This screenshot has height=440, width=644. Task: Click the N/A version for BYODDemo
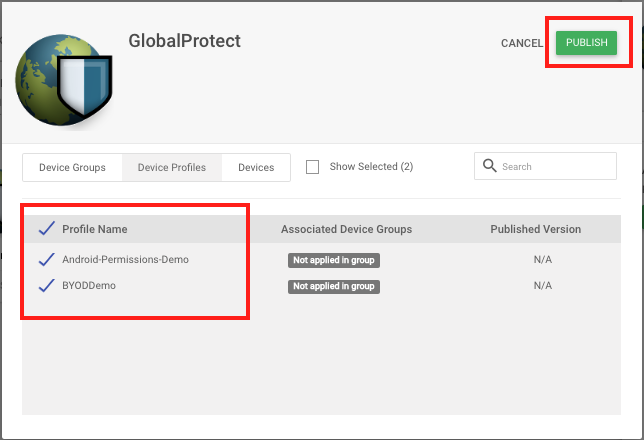pyautogui.click(x=543, y=286)
